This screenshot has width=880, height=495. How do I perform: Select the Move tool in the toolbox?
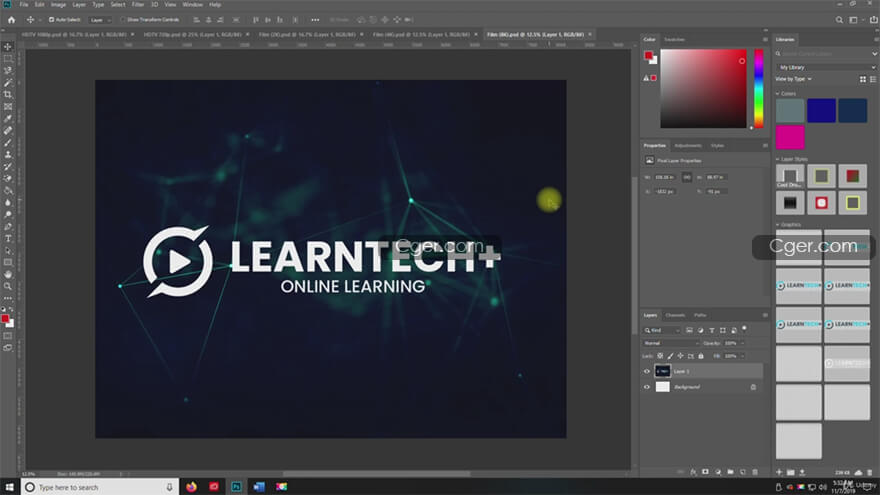click(8, 47)
